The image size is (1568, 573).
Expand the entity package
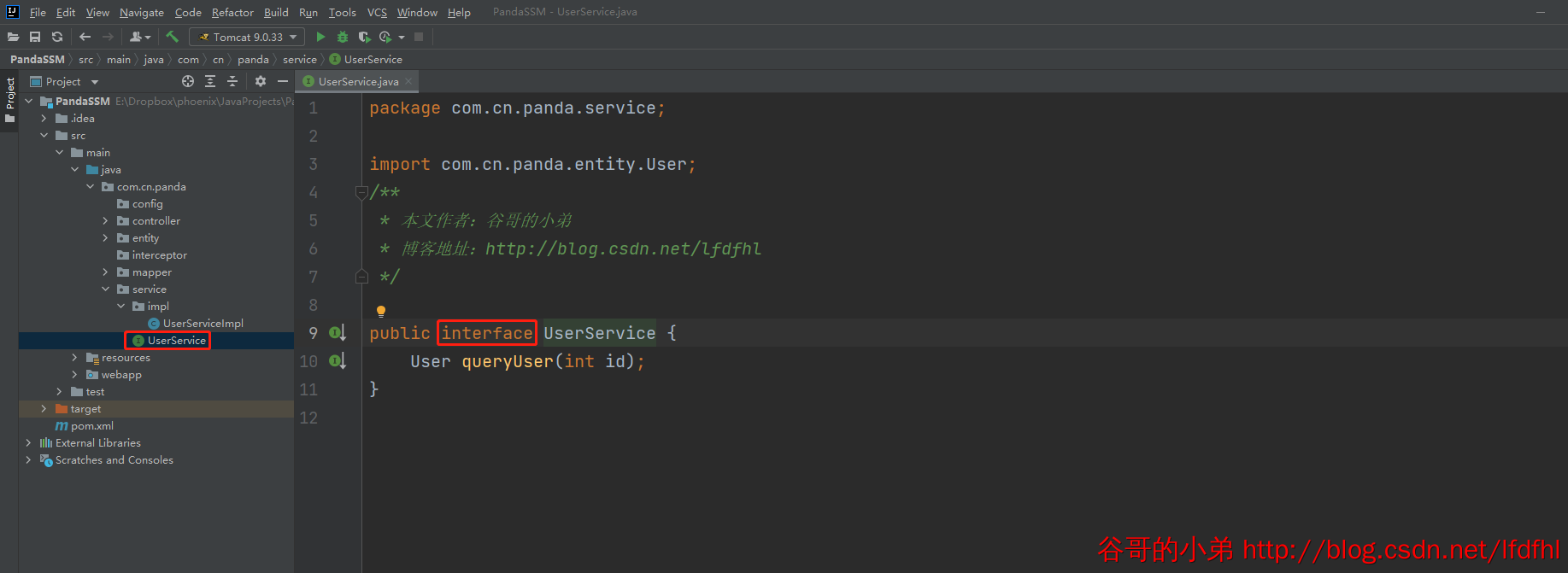click(106, 237)
